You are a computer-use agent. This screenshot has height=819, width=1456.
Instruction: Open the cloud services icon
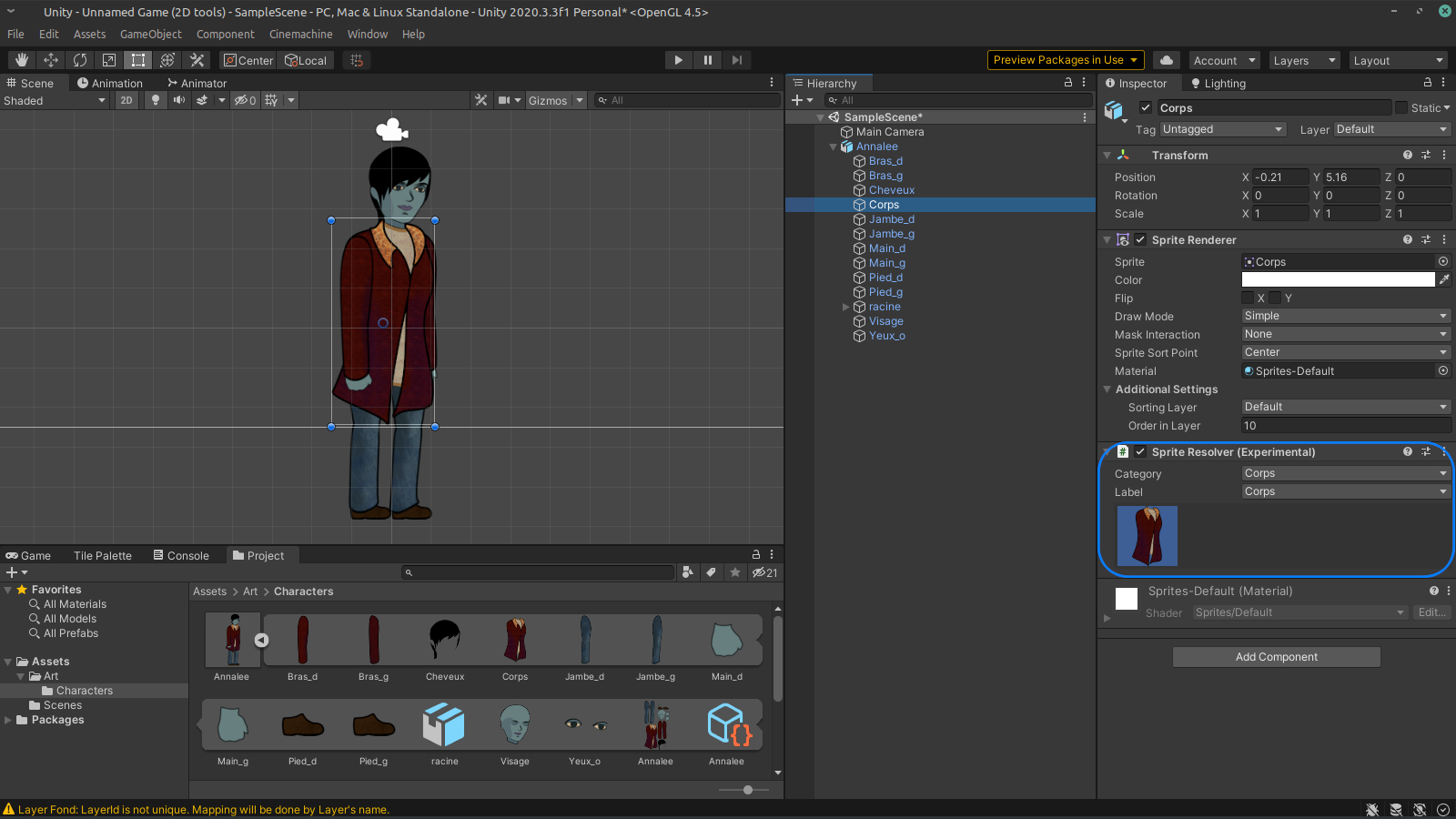[x=1167, y=60]
